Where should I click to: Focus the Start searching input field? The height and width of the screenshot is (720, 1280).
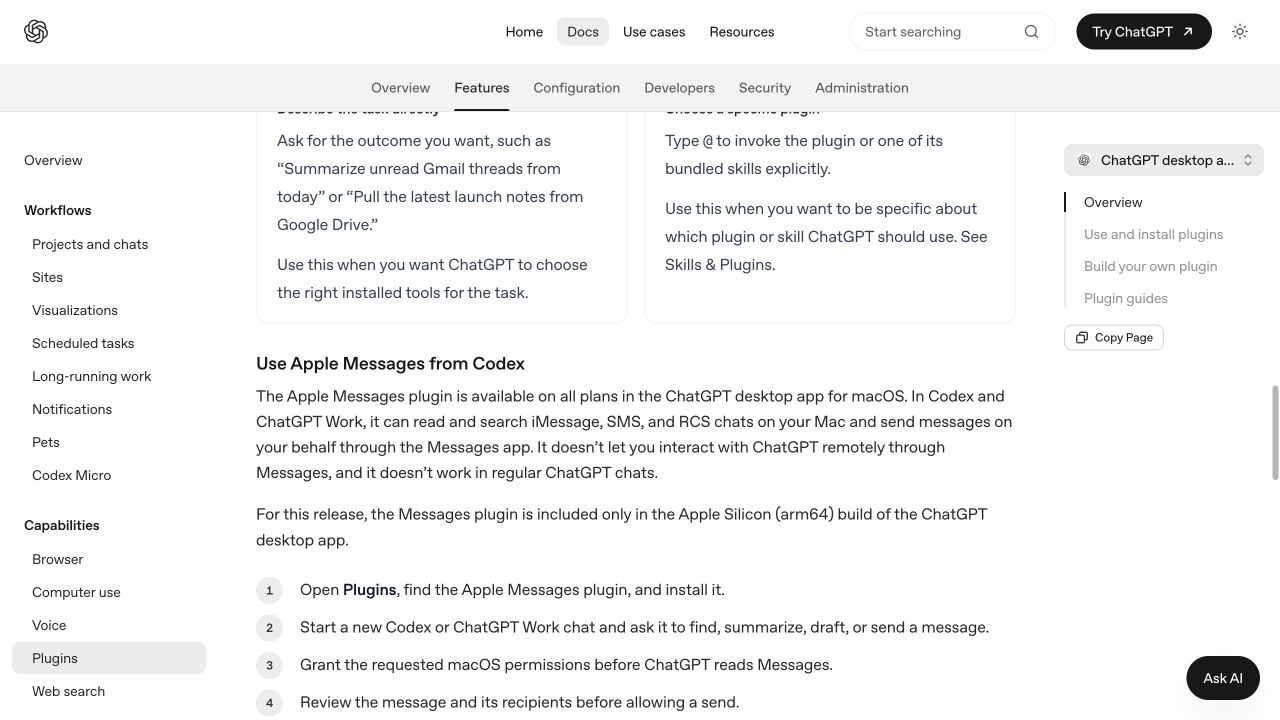tap(952, 32)
